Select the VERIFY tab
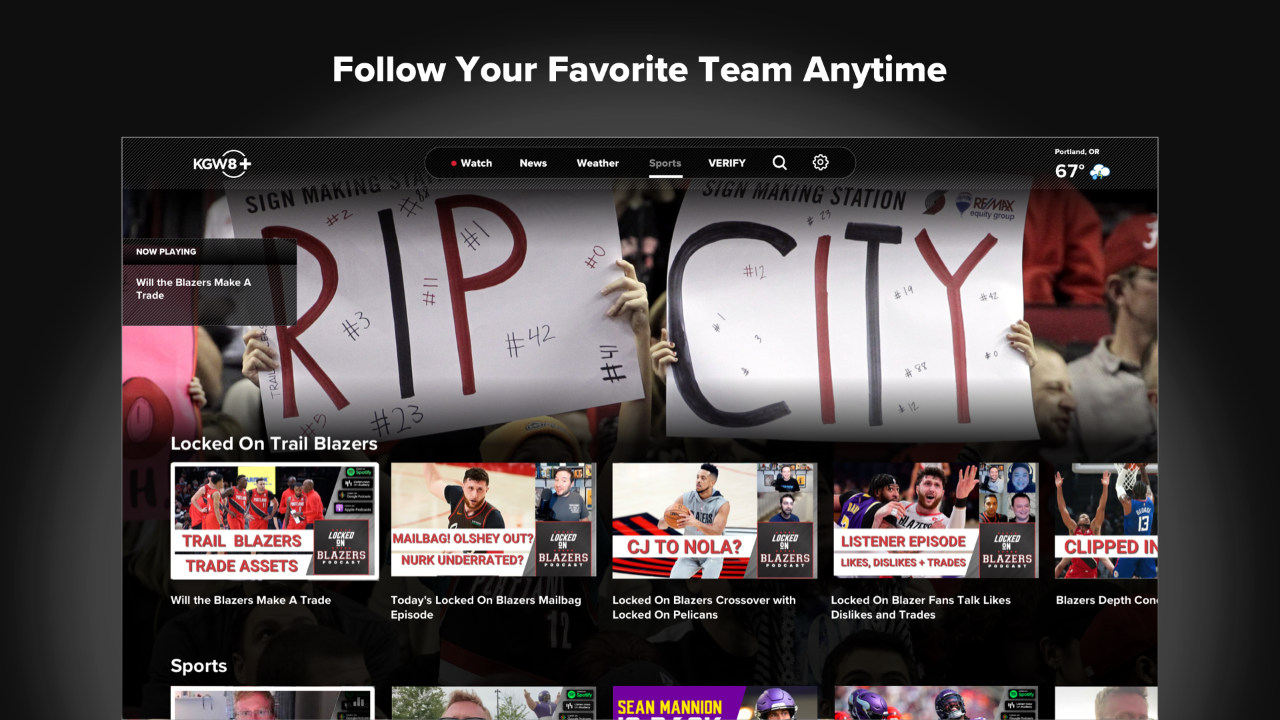Screen dimensions: 1280x720 (x=727, y=163)
